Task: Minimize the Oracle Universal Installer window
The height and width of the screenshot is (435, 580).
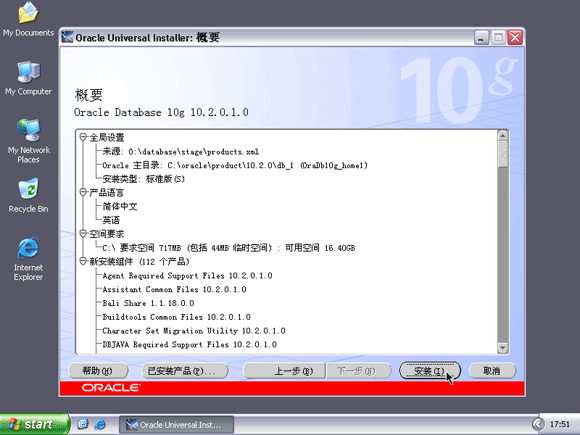Action: point(481,37)
